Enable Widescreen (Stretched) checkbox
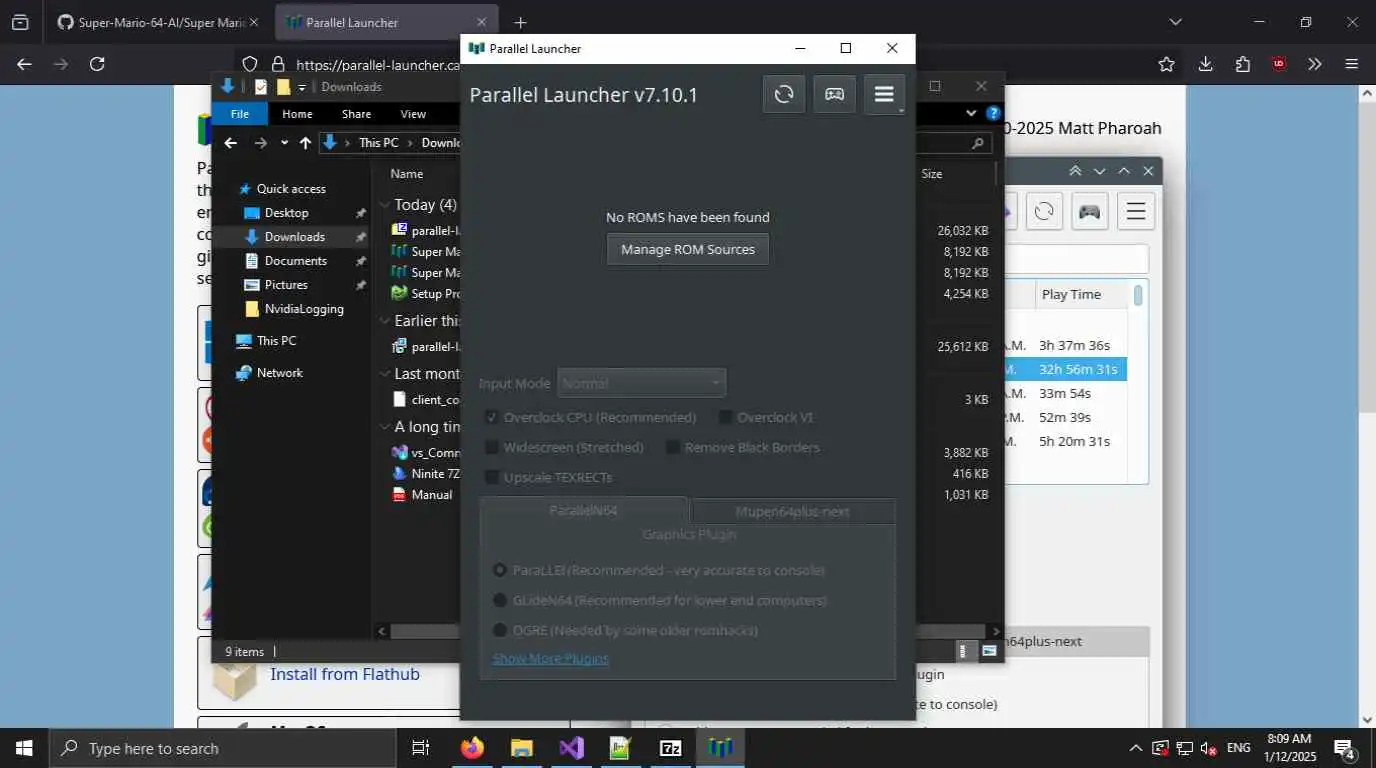This screenshot has height=768, width=1376. click(x=491, y=447)
